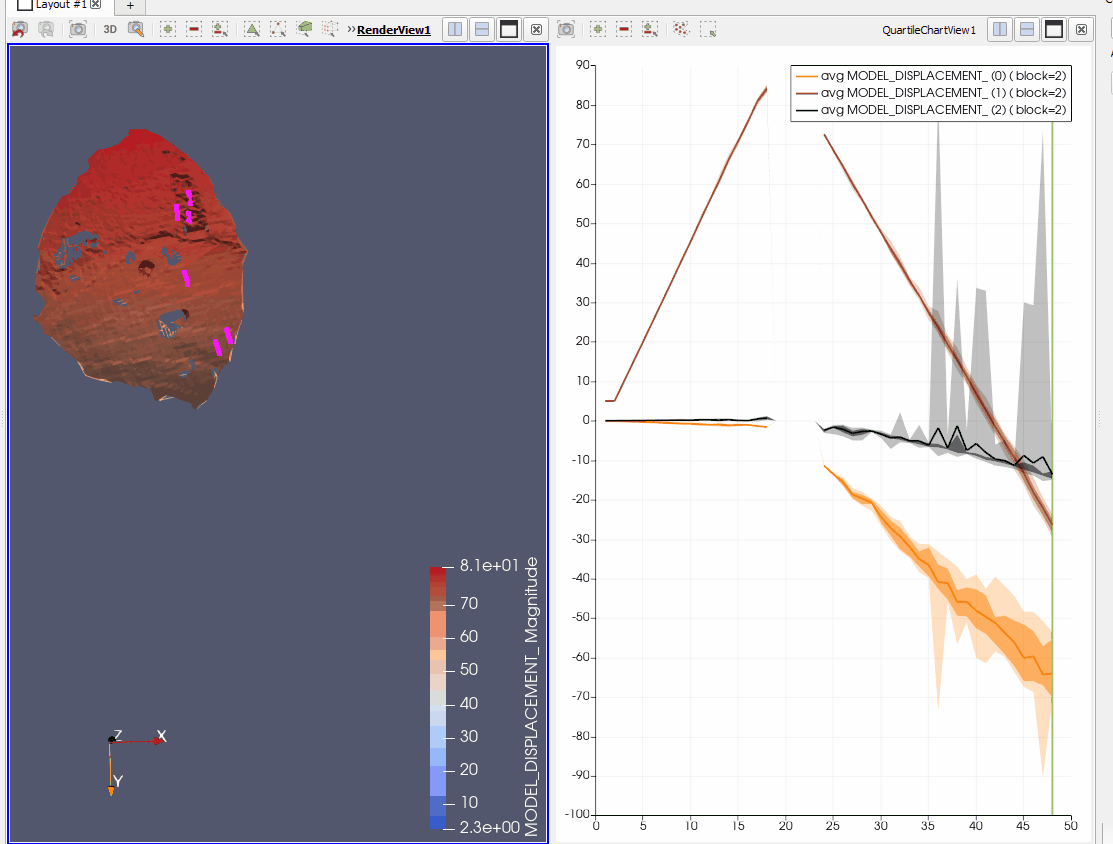Activate Select Points On surface tool
Screen dimensions: 1113x844
(x=278, y=30)
